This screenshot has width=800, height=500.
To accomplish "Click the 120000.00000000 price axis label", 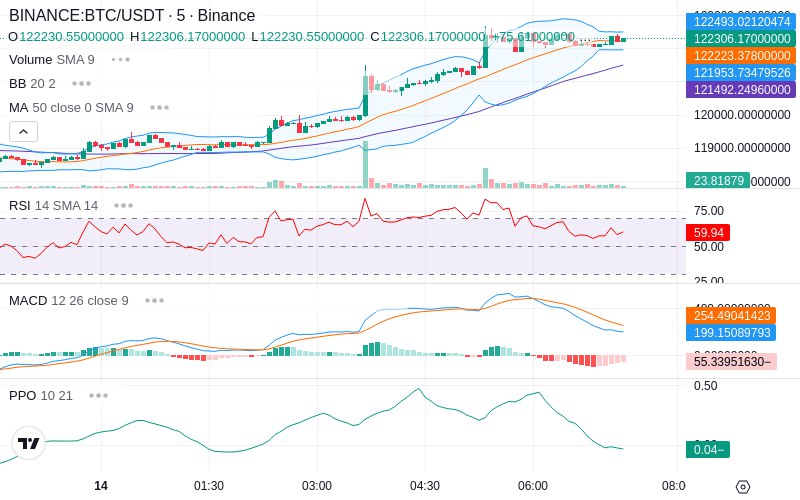I will coord(742,115).
